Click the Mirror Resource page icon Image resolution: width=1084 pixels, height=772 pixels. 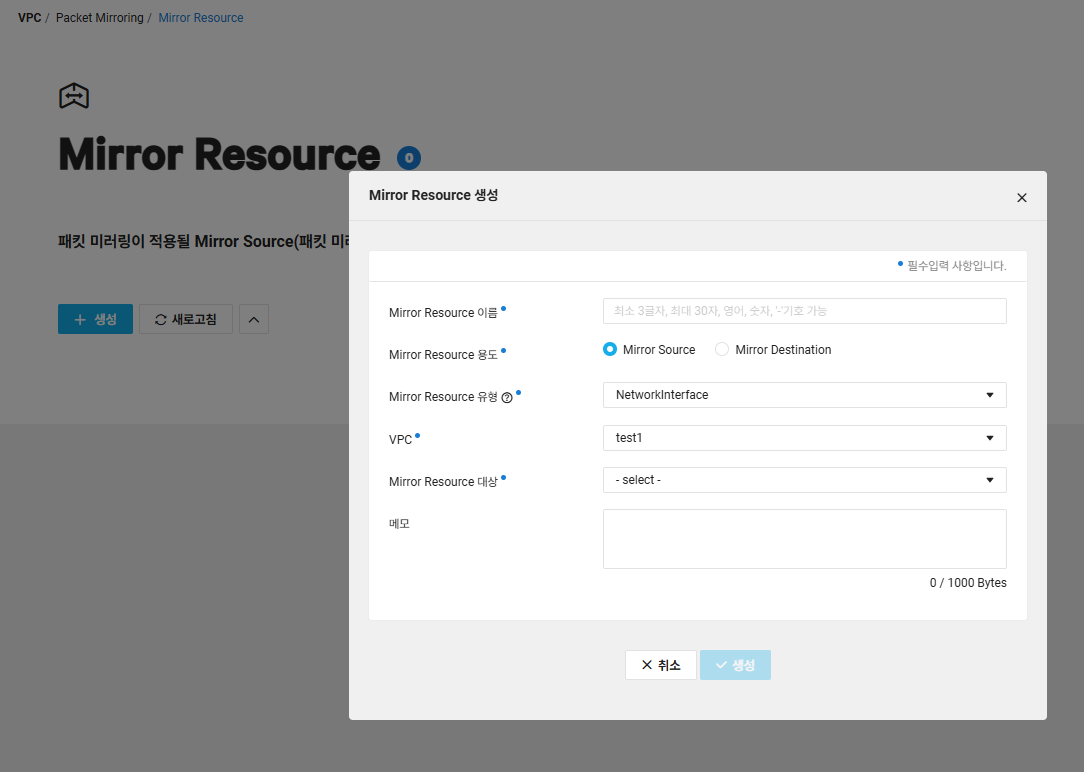[74, 95]
